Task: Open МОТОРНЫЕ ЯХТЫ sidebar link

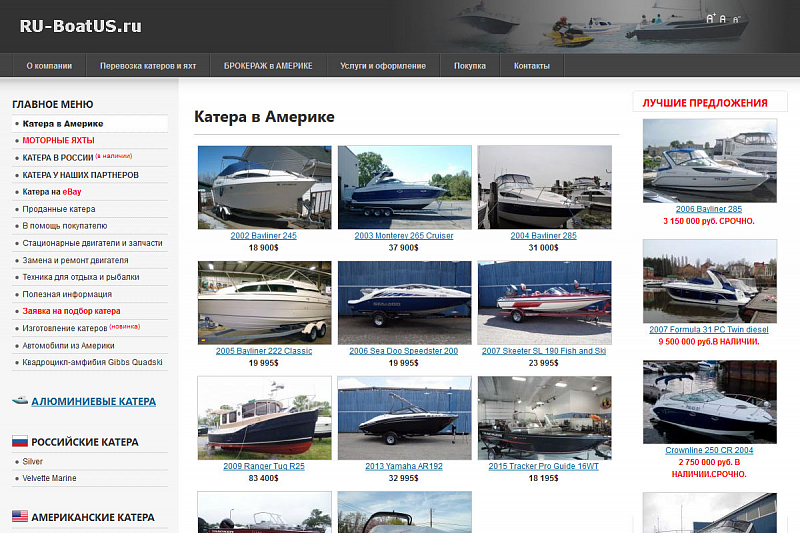Action: [x=58, y=140]
